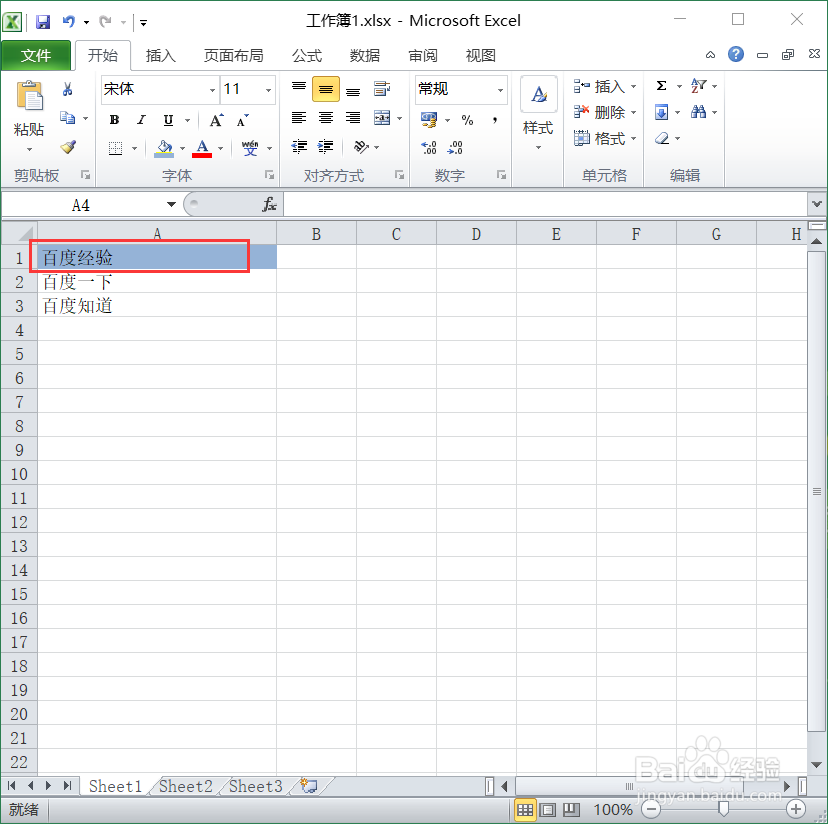Open phonetic guide wén icon
The height and width of the screenshot is (824, 828).
pos(250,148)
